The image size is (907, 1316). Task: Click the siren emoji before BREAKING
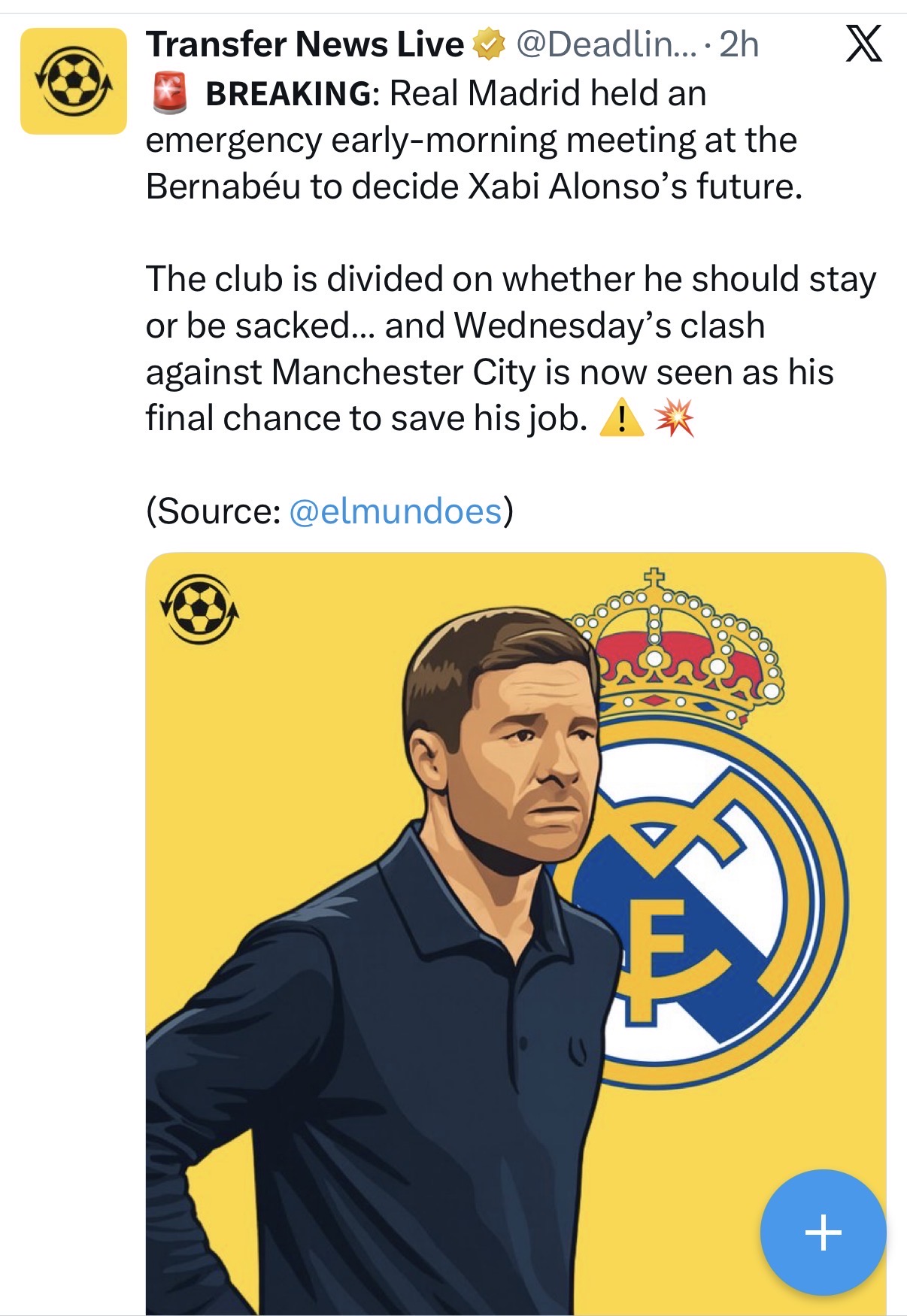(170, 94)
